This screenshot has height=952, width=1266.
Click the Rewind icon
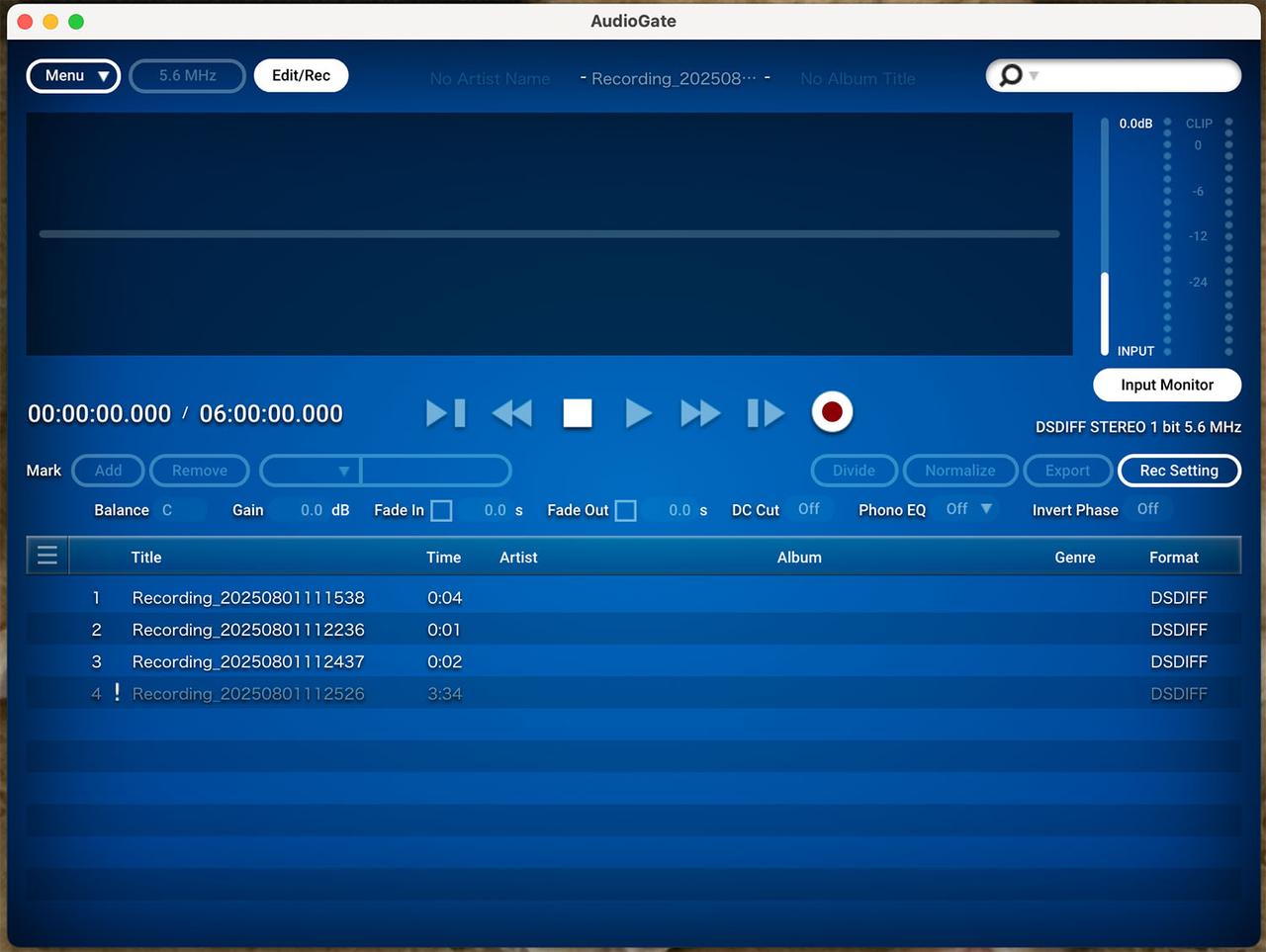click(510, 413)
